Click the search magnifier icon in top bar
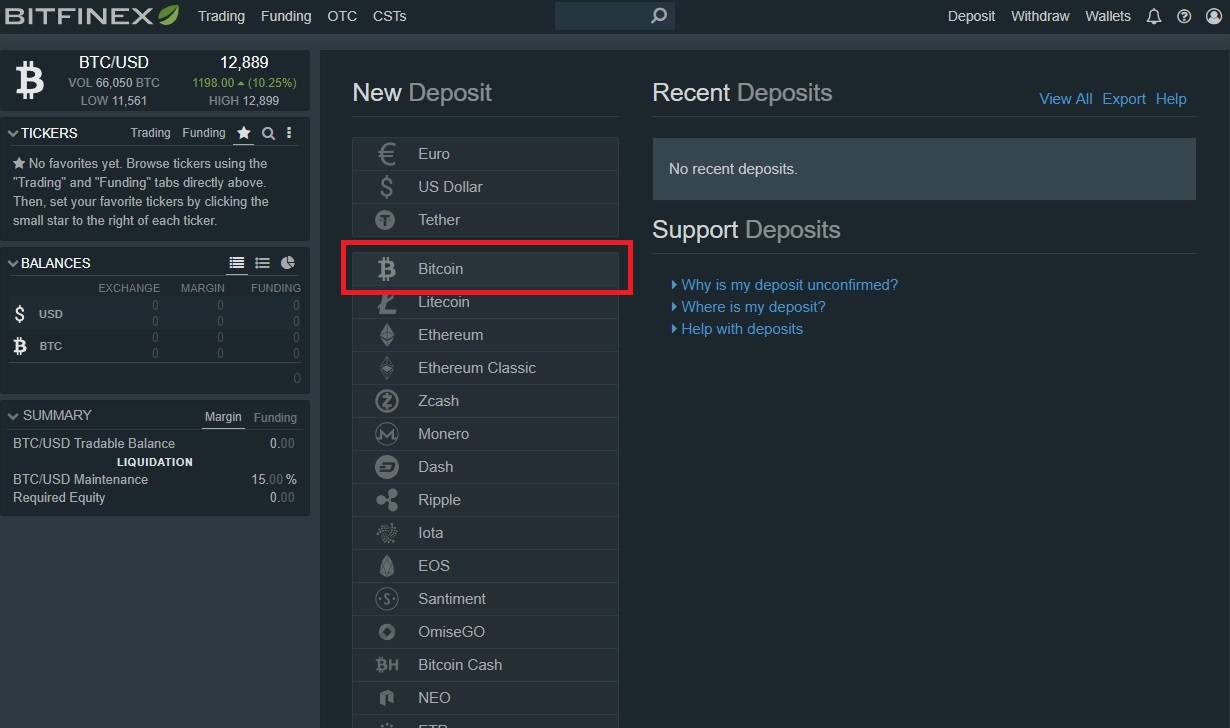 [658, 16]
